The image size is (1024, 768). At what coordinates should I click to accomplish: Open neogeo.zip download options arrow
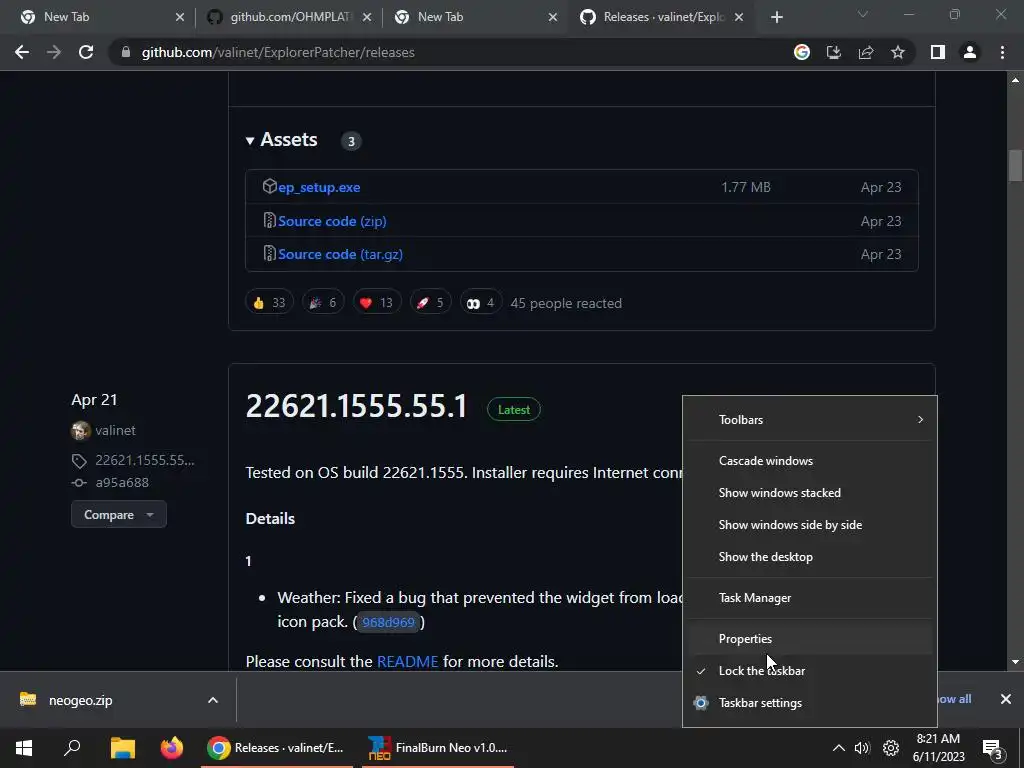pos(213,700)
